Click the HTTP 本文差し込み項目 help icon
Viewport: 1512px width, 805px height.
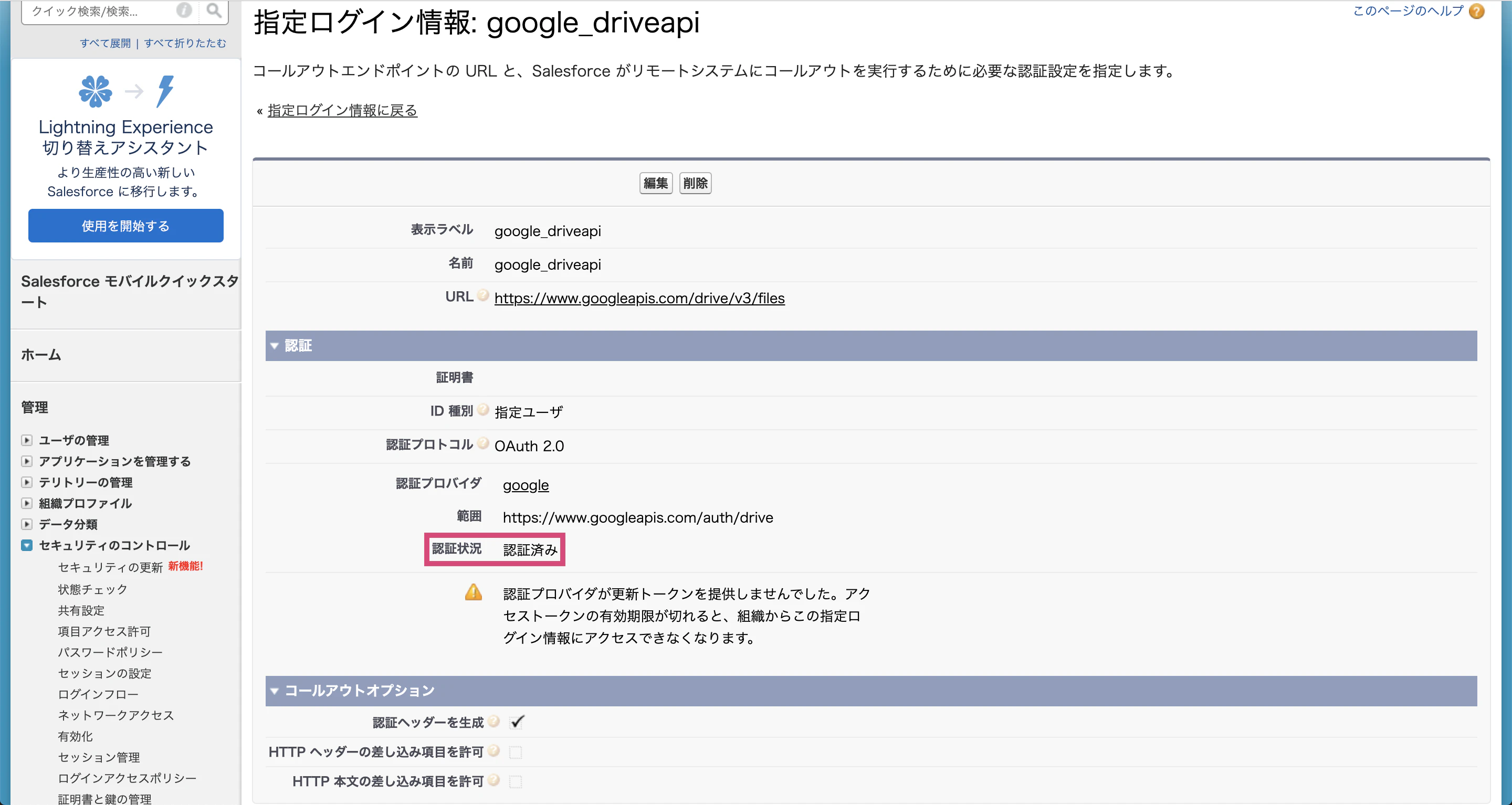click(x=494, y=780)
